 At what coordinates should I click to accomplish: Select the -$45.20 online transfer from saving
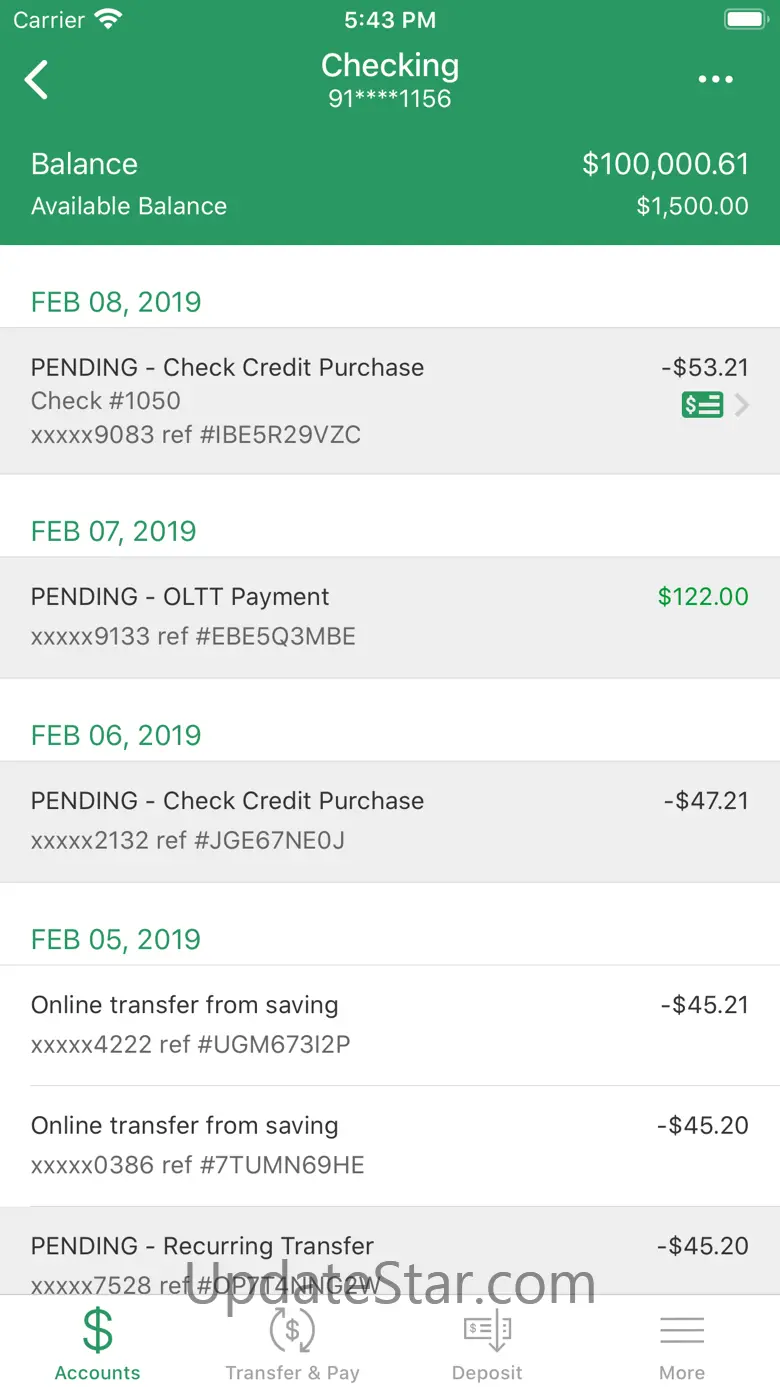(x=390, y=1145)
